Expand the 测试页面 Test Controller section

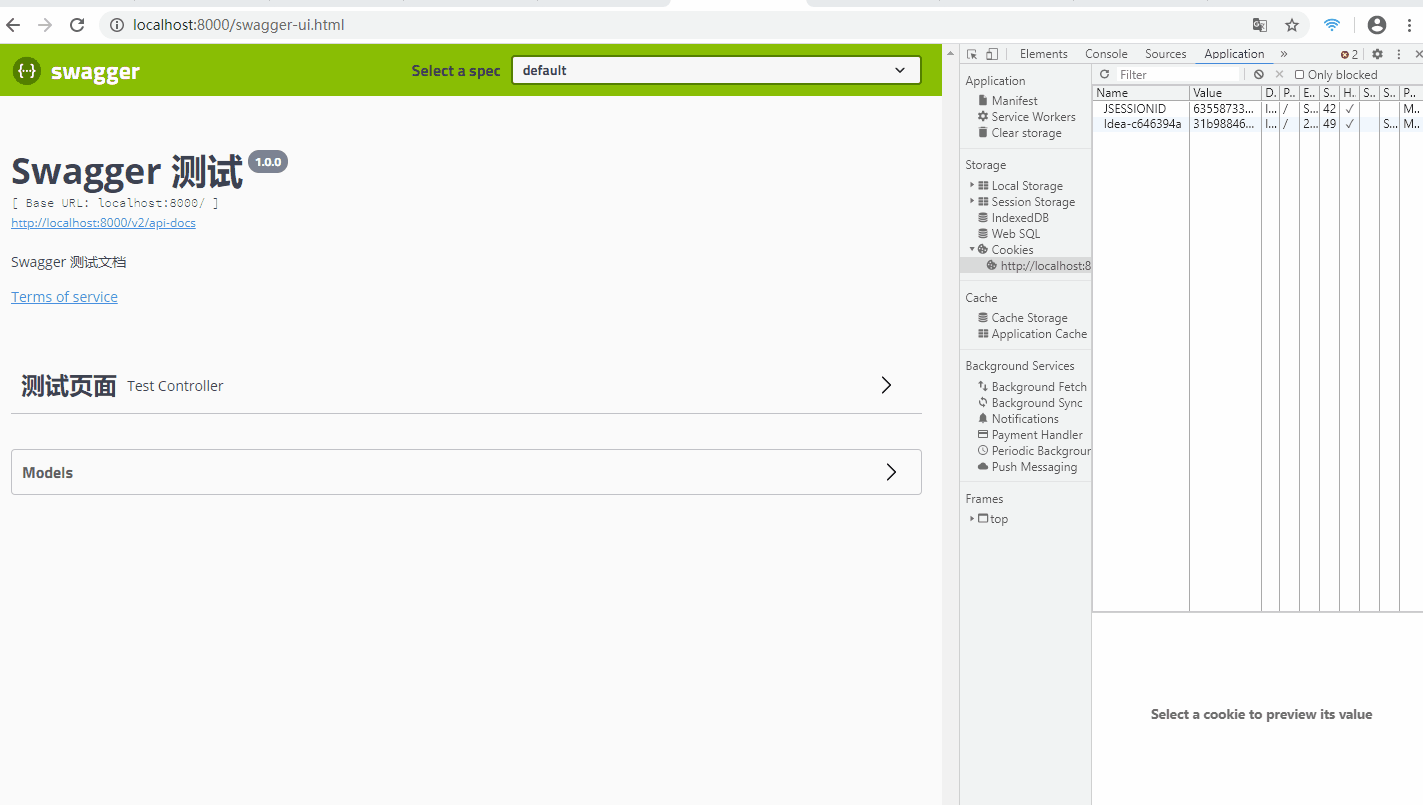(466, 385)
